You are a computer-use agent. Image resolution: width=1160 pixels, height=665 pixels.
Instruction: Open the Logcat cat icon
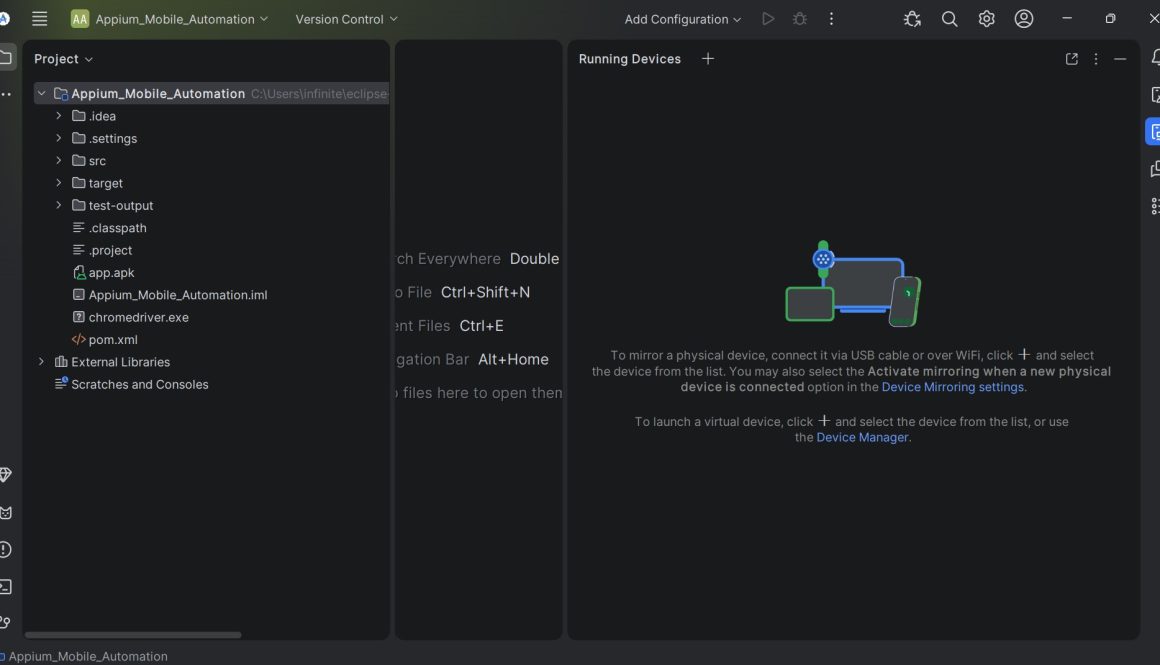[5, 513]
